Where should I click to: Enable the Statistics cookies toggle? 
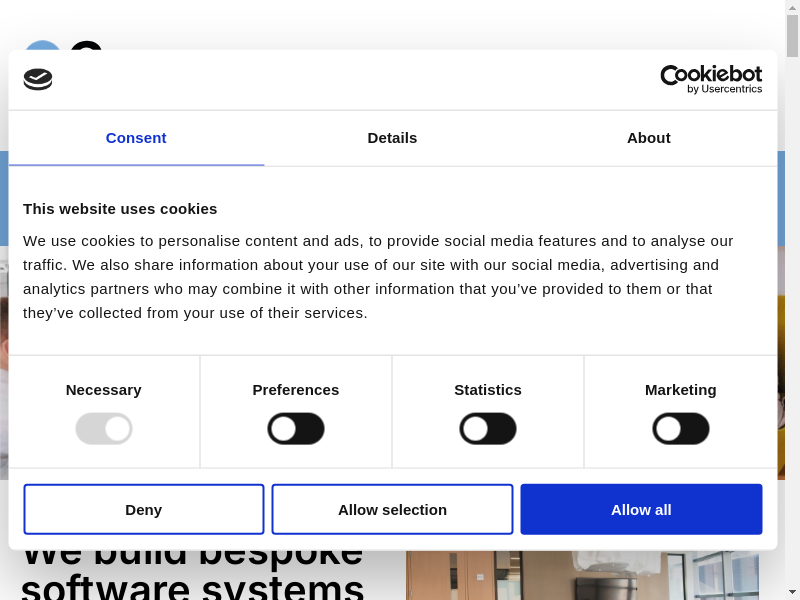[x=488, y=429]
